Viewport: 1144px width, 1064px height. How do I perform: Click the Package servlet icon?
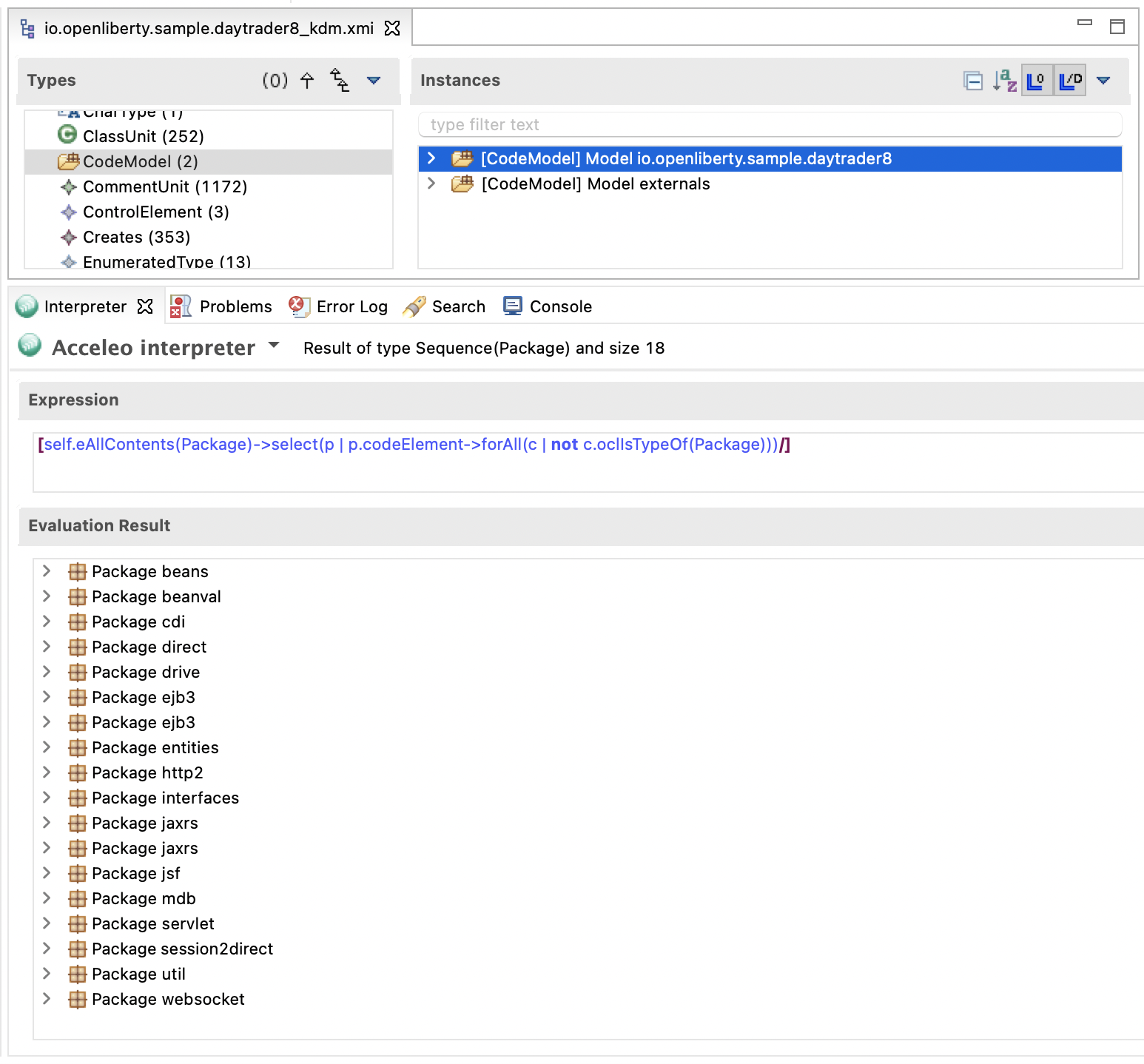pos(78,924)
